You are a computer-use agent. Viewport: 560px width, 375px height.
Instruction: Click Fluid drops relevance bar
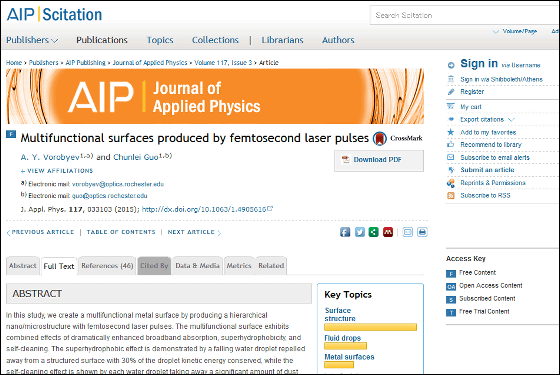[x=345, y=346]
